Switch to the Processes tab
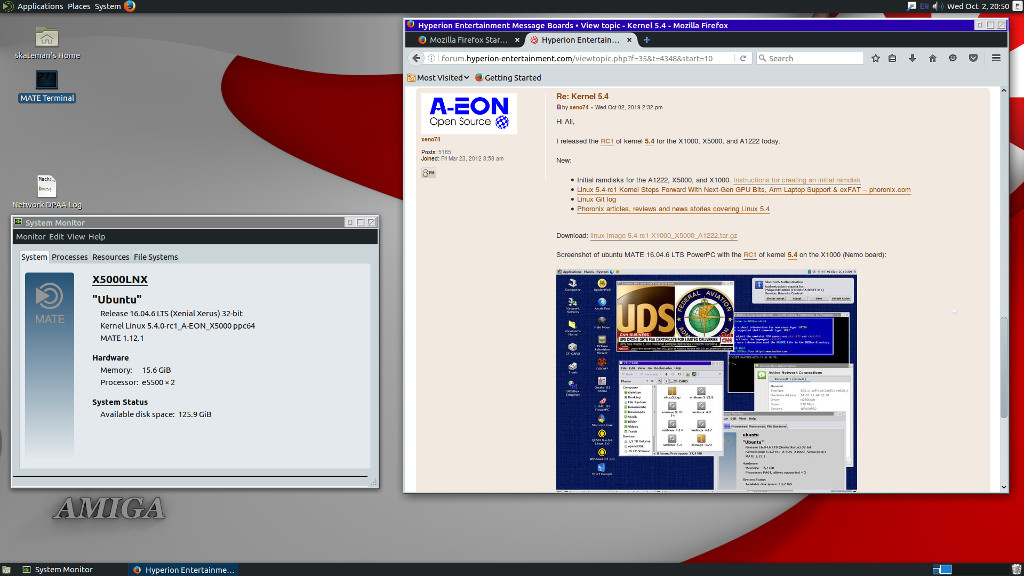1024x576 pixels. click(69, 257)
